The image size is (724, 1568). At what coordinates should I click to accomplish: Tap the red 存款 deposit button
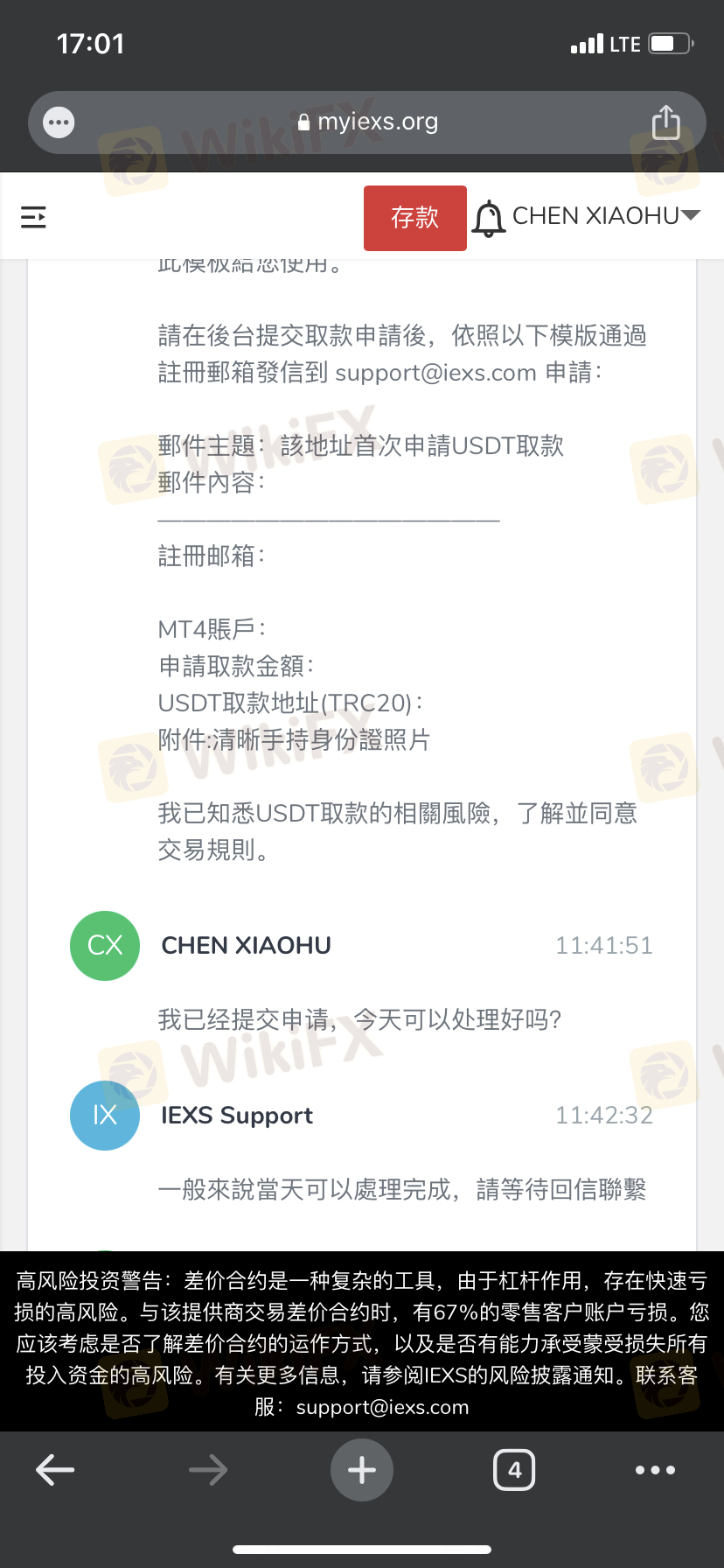(x=415, y=218)
